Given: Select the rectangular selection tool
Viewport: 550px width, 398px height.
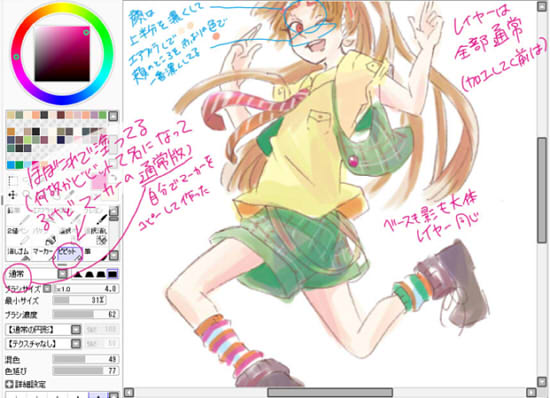Looking at the screenshot, I should tap(13, 181).
